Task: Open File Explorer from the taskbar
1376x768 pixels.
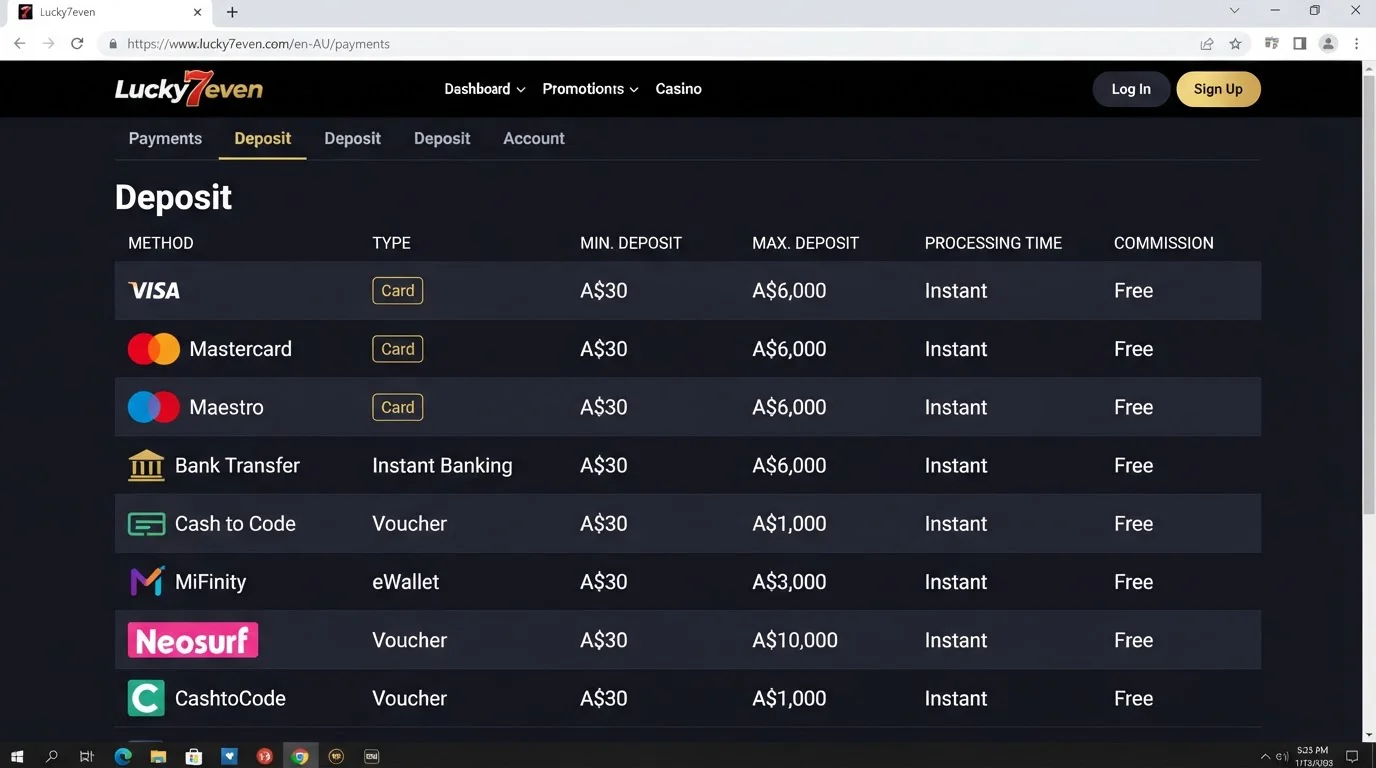Action: pyautogui.click(x=158, y=757)
